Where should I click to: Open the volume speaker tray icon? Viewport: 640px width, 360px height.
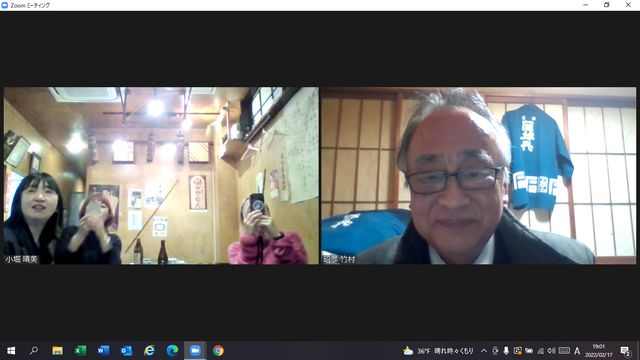pos(551,351)
